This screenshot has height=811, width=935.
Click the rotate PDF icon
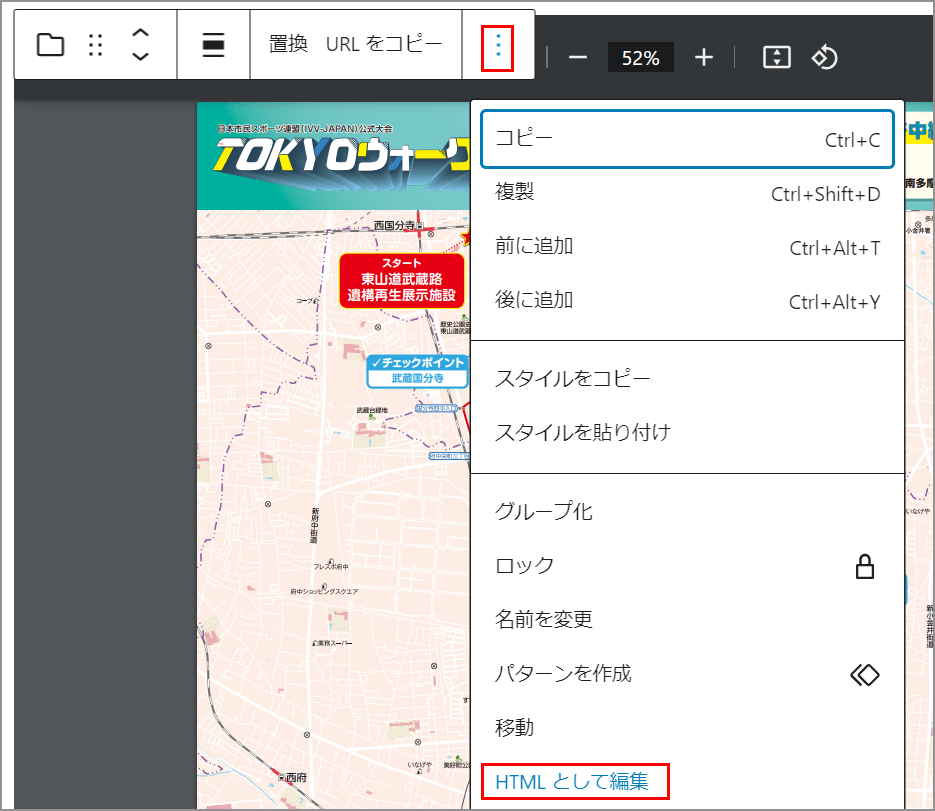pos(823,57)
